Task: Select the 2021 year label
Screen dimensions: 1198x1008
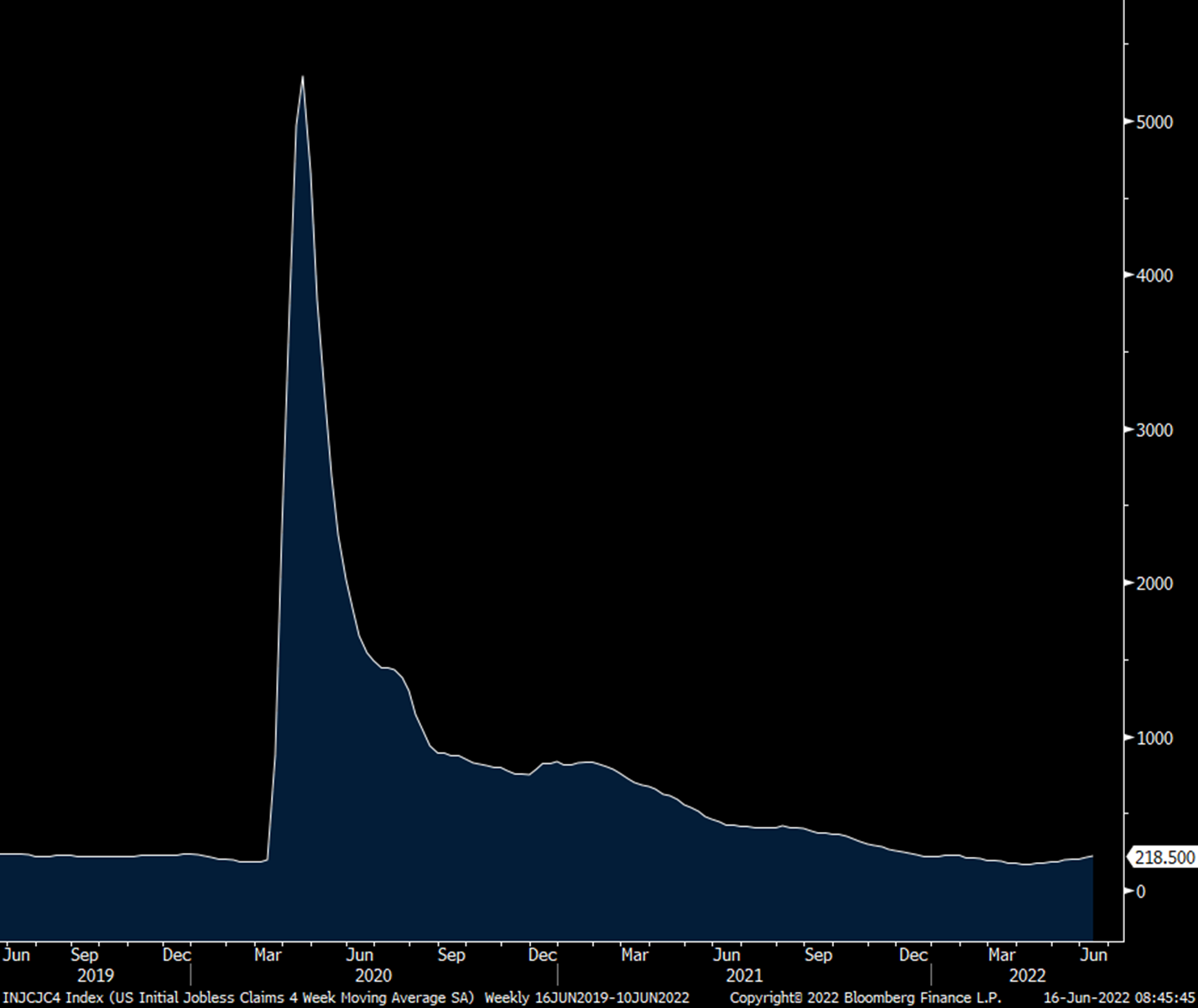Action: [x=744, y=975]
